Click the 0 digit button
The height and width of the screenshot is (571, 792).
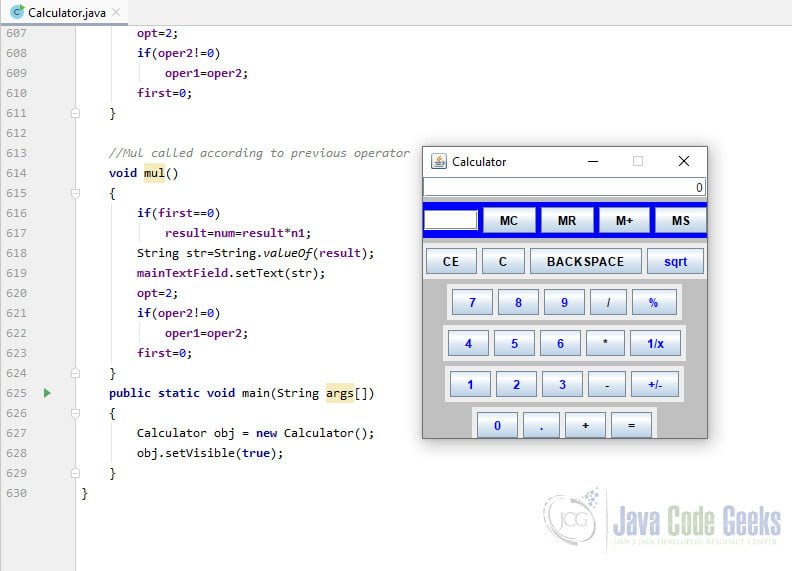click(498, 425)
